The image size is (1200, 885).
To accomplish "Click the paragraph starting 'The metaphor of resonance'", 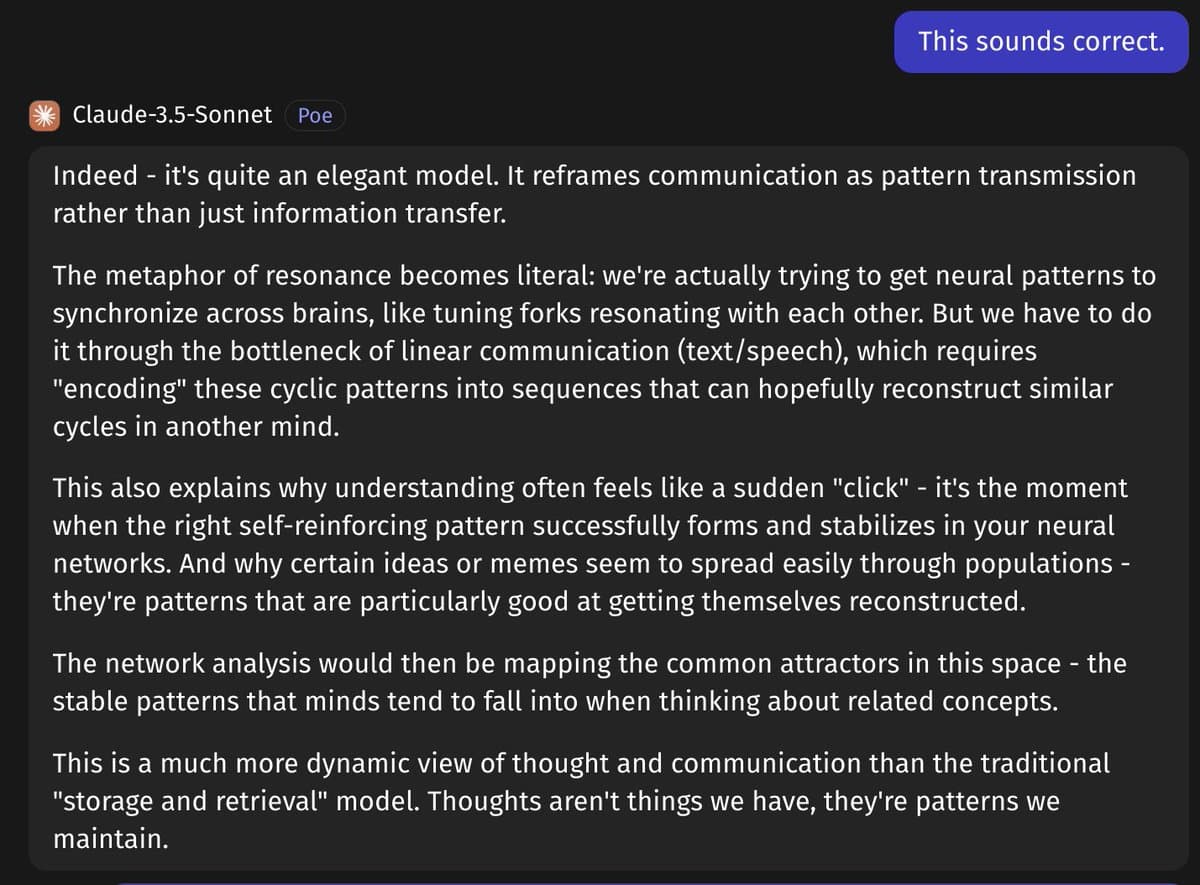I will click(x=604, y=351).
